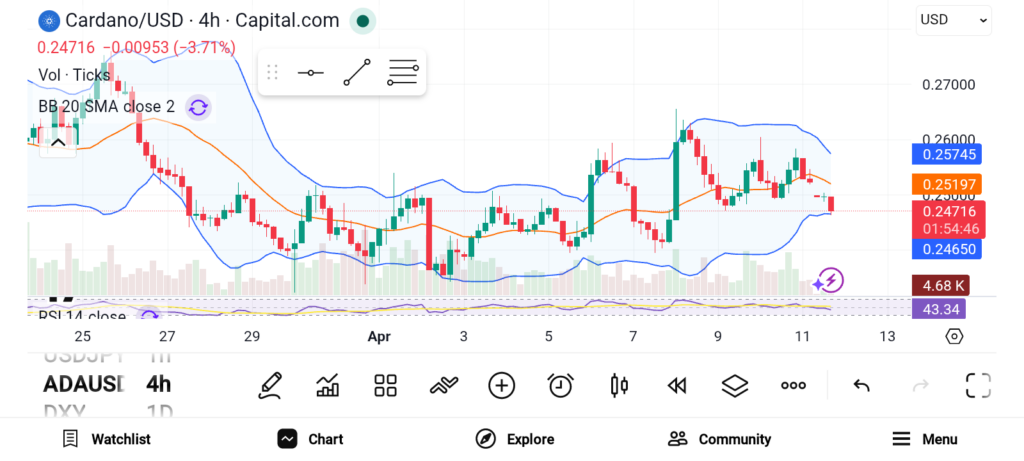This screenshot has height=461, width=1024.
Task: Open the layers object tree
Action: [x=735, y=385]
